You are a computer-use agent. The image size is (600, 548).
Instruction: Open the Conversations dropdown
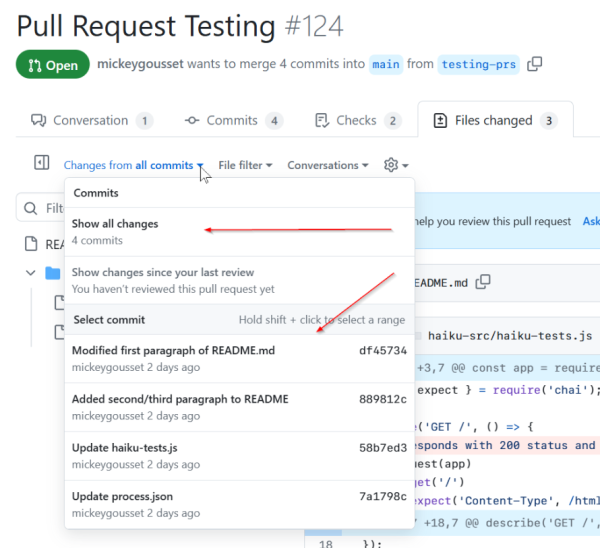[328, 165]
